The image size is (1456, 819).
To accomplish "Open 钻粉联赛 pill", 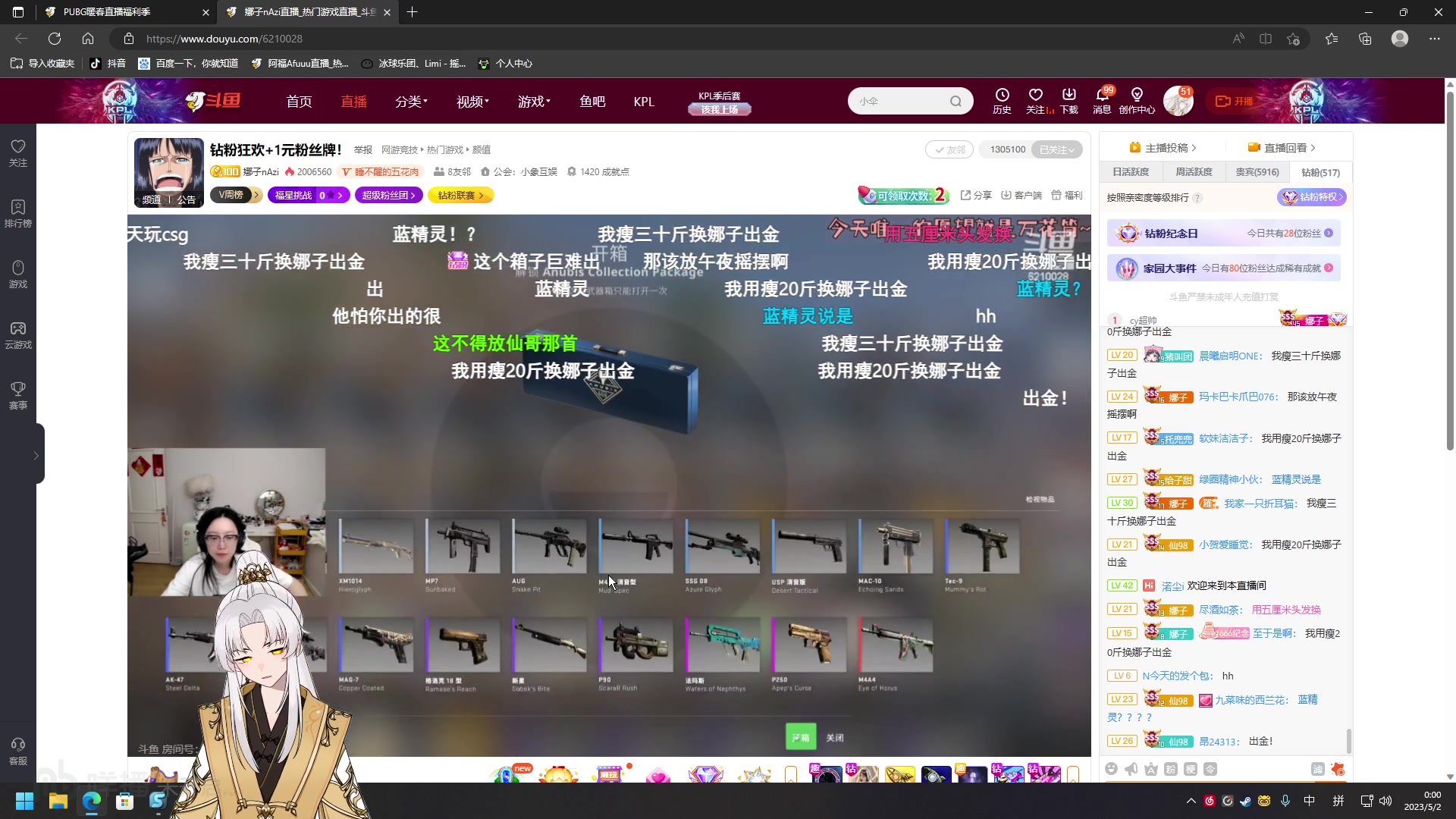I will 461,195.
